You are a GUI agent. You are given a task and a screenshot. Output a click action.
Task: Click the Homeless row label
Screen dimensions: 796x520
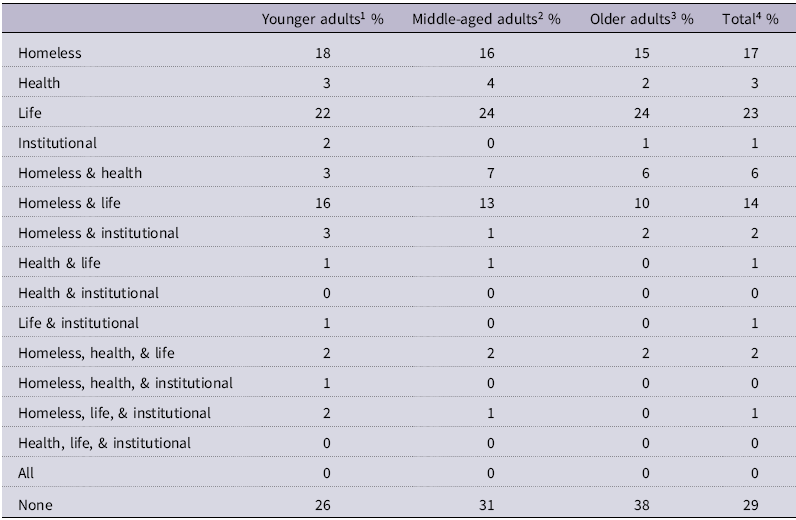(x=50, y=53)
